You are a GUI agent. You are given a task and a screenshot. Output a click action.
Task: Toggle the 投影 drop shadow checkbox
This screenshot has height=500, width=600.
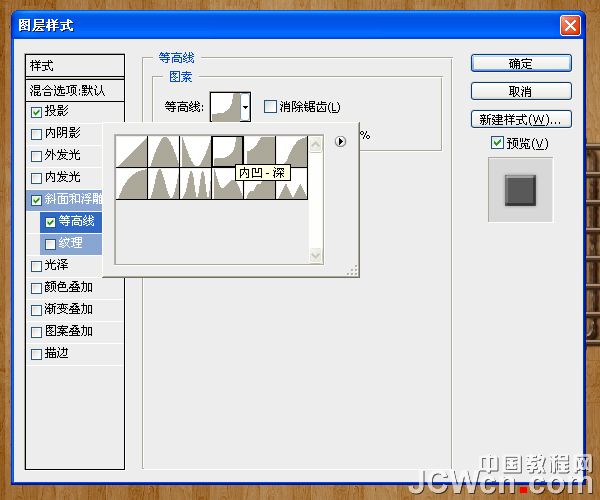click(36, 112)
